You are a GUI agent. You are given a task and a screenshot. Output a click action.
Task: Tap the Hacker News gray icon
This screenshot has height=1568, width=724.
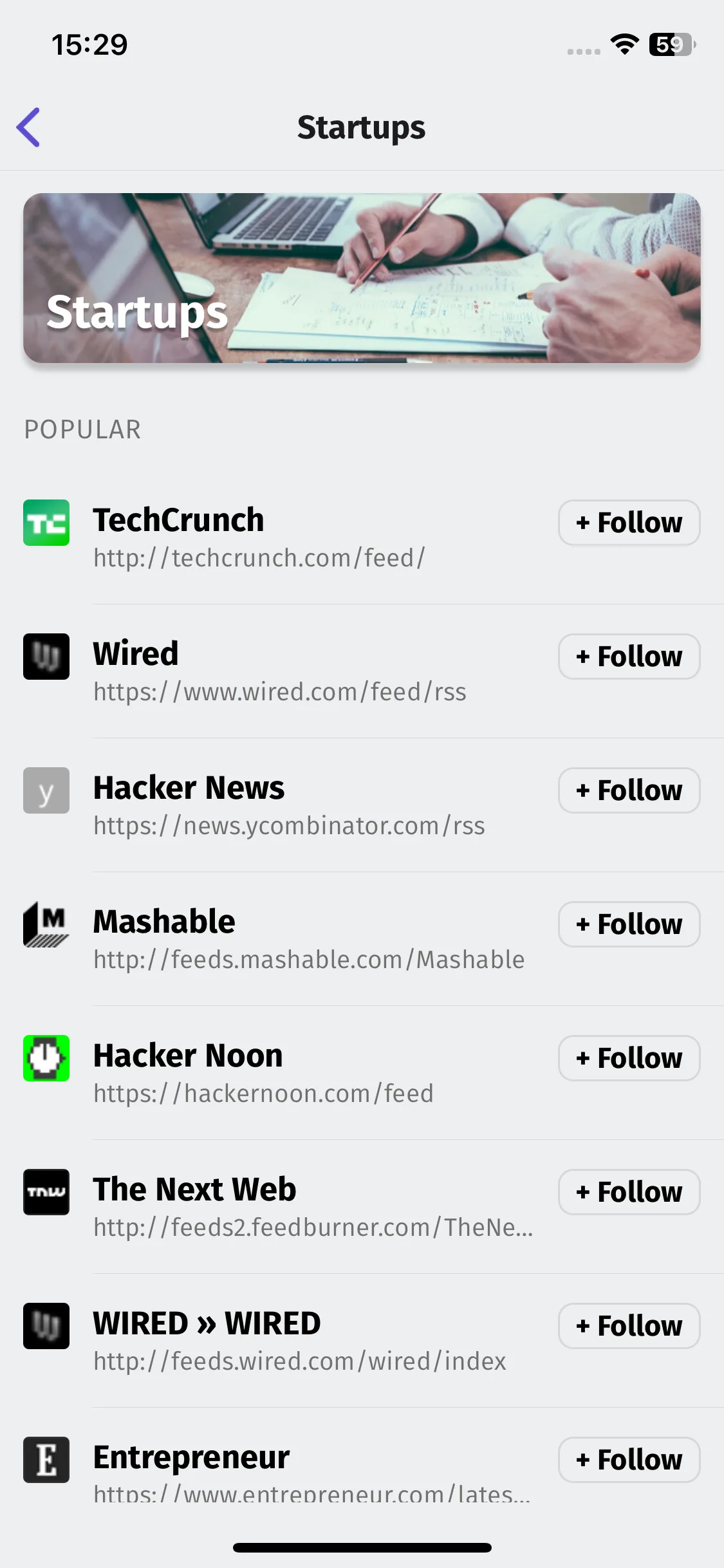point(46,790)
